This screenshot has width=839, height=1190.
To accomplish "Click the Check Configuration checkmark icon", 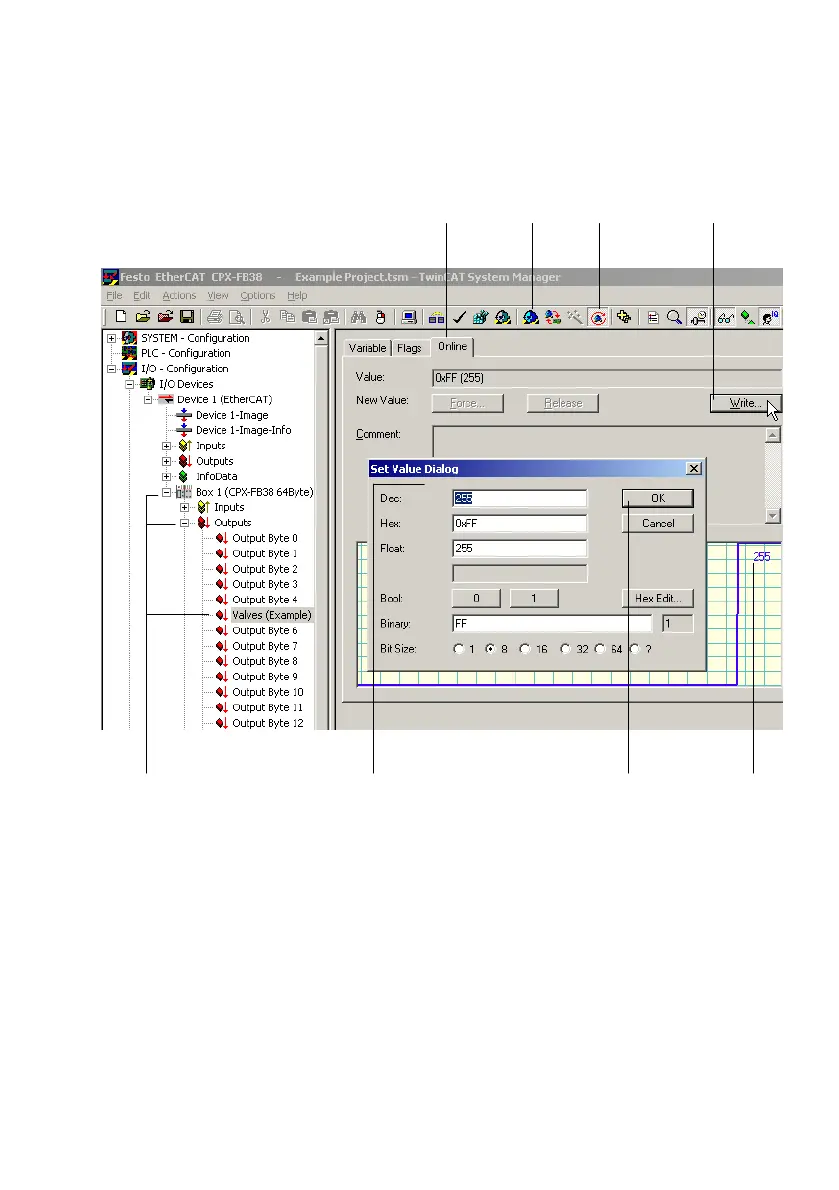I will 459,317.
